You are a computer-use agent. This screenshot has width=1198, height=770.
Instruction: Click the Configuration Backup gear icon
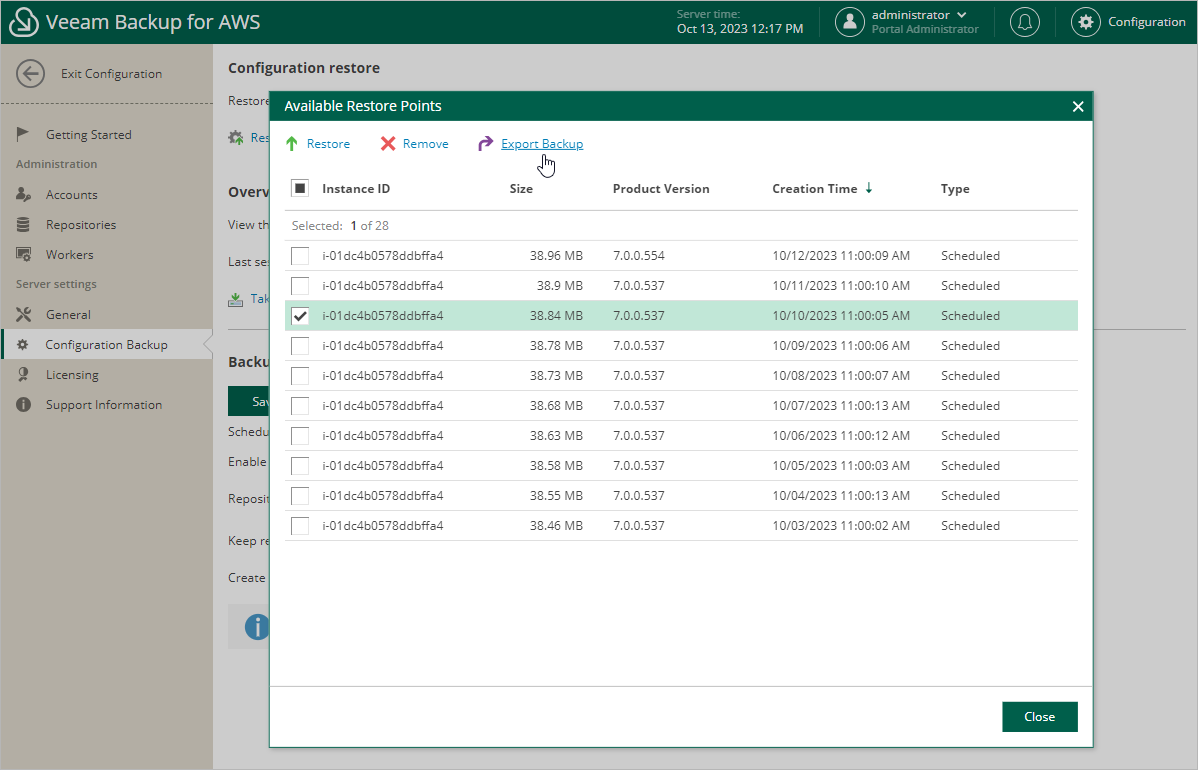pyautogui.click(x=23, y=345)
